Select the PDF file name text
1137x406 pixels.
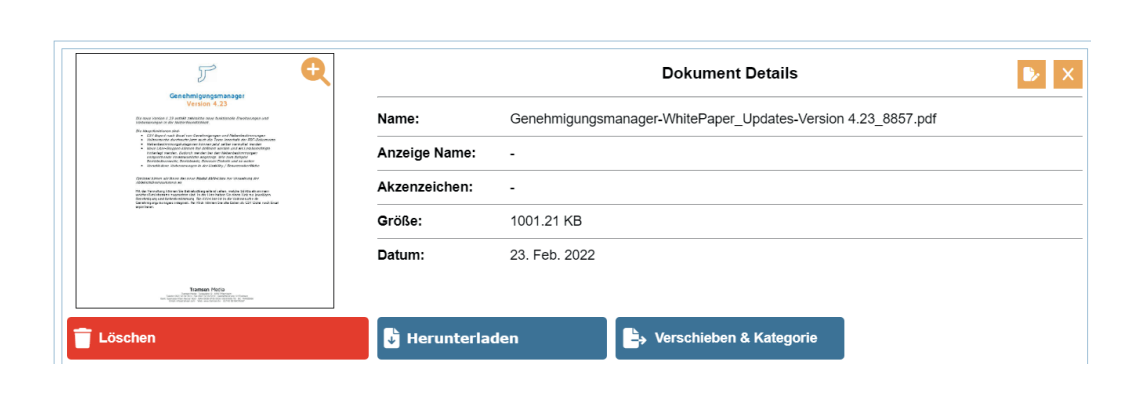(722, 119)
